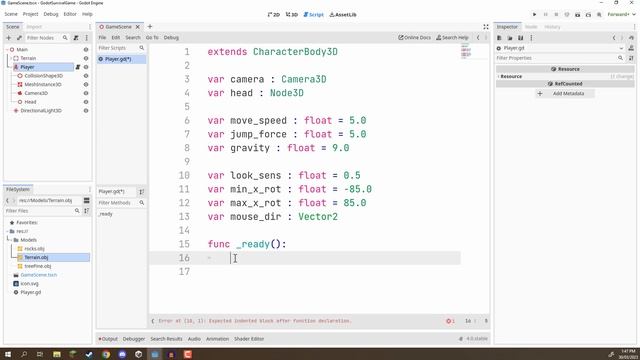Screen dimensions: 640x360
Task: Toggle alphabetical sorting of methods list
Action: pyautogui.click(x=142, y=191)
